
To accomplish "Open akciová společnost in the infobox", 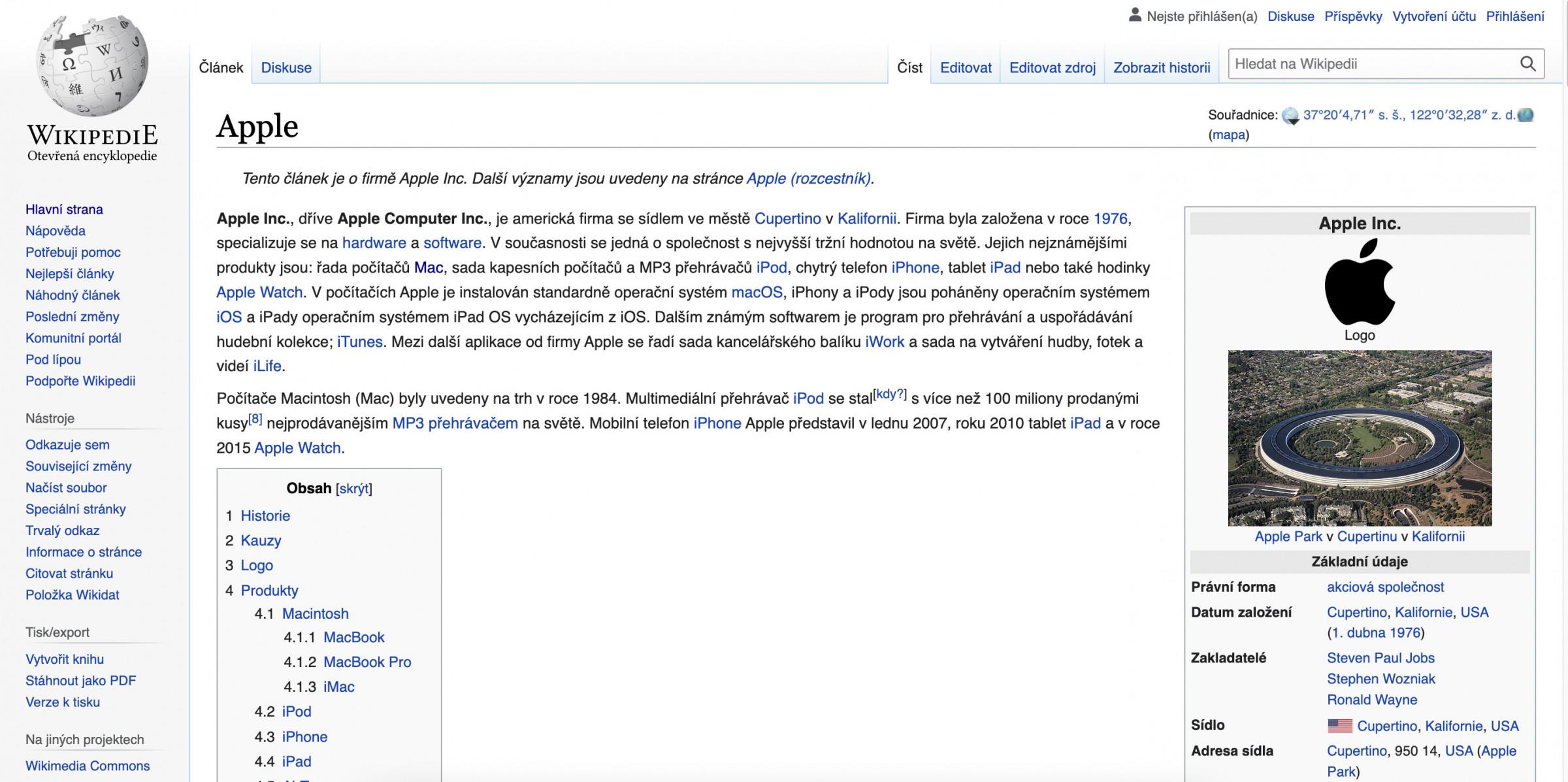I will click(x=1386, y=587).
